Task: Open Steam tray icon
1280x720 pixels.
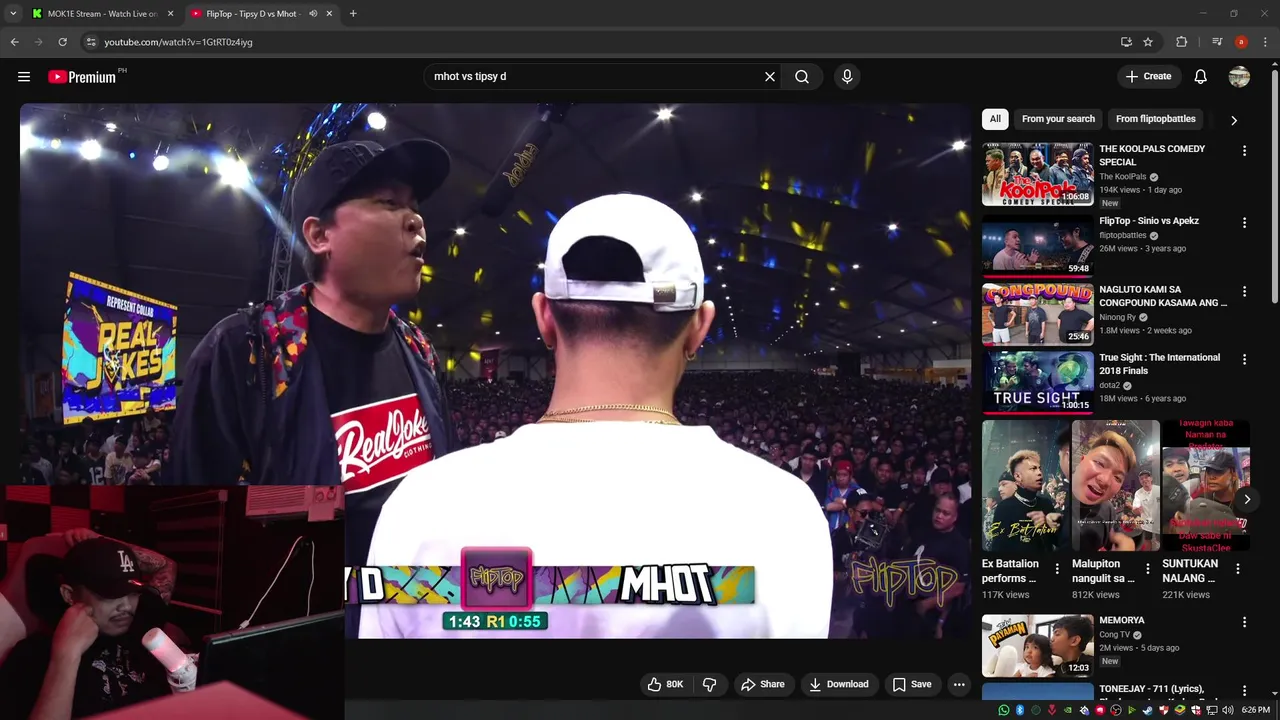Action: point(1147,710)
